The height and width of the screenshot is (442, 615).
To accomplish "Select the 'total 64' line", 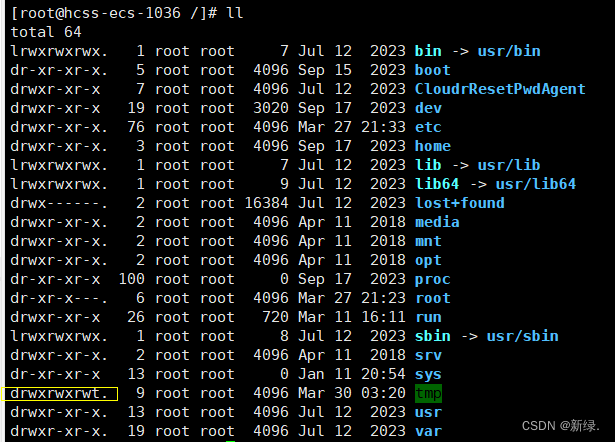I will pyautogui.click(x=46, y=32).
